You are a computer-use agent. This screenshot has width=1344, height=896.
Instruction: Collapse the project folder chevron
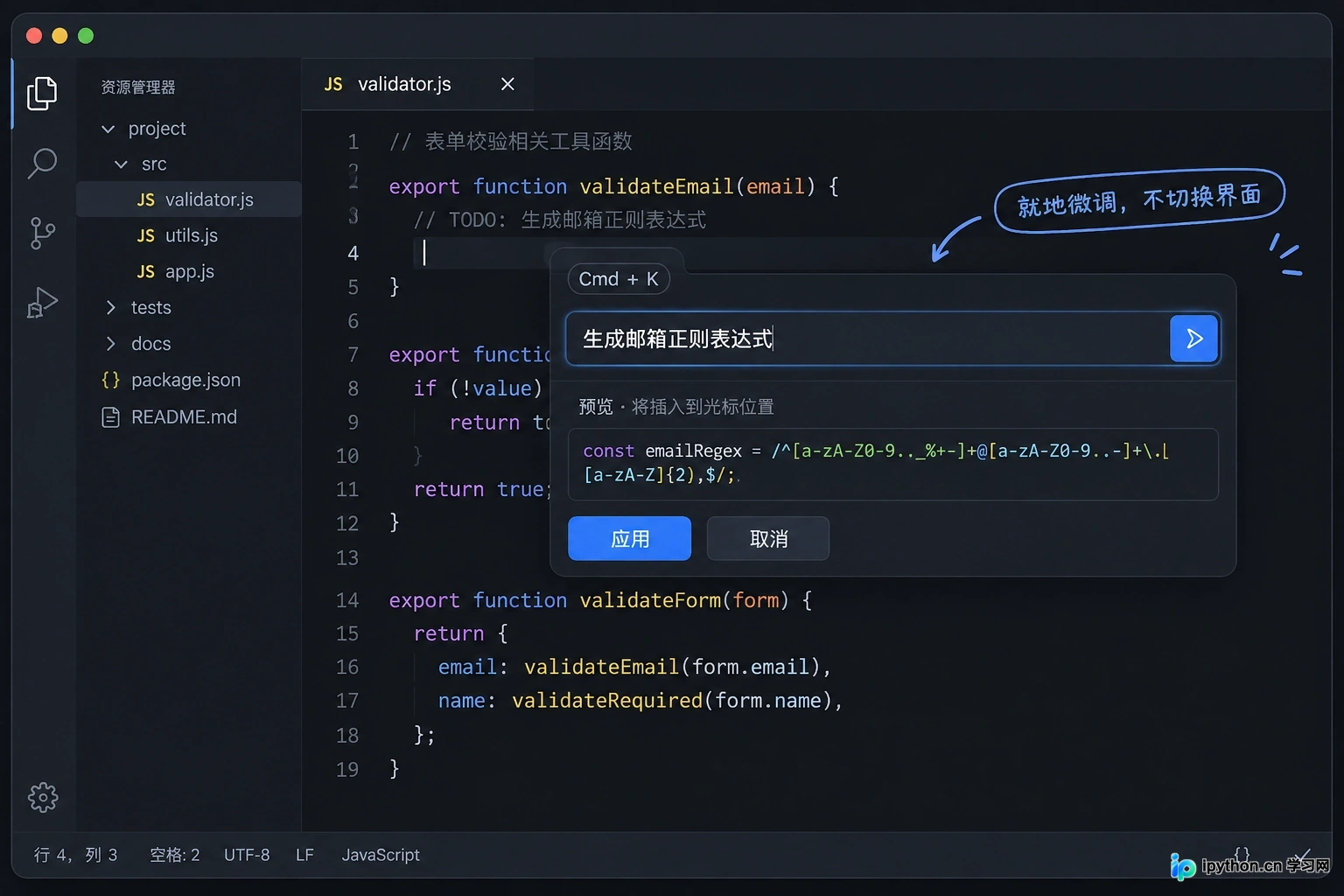[x=108, y=129]
